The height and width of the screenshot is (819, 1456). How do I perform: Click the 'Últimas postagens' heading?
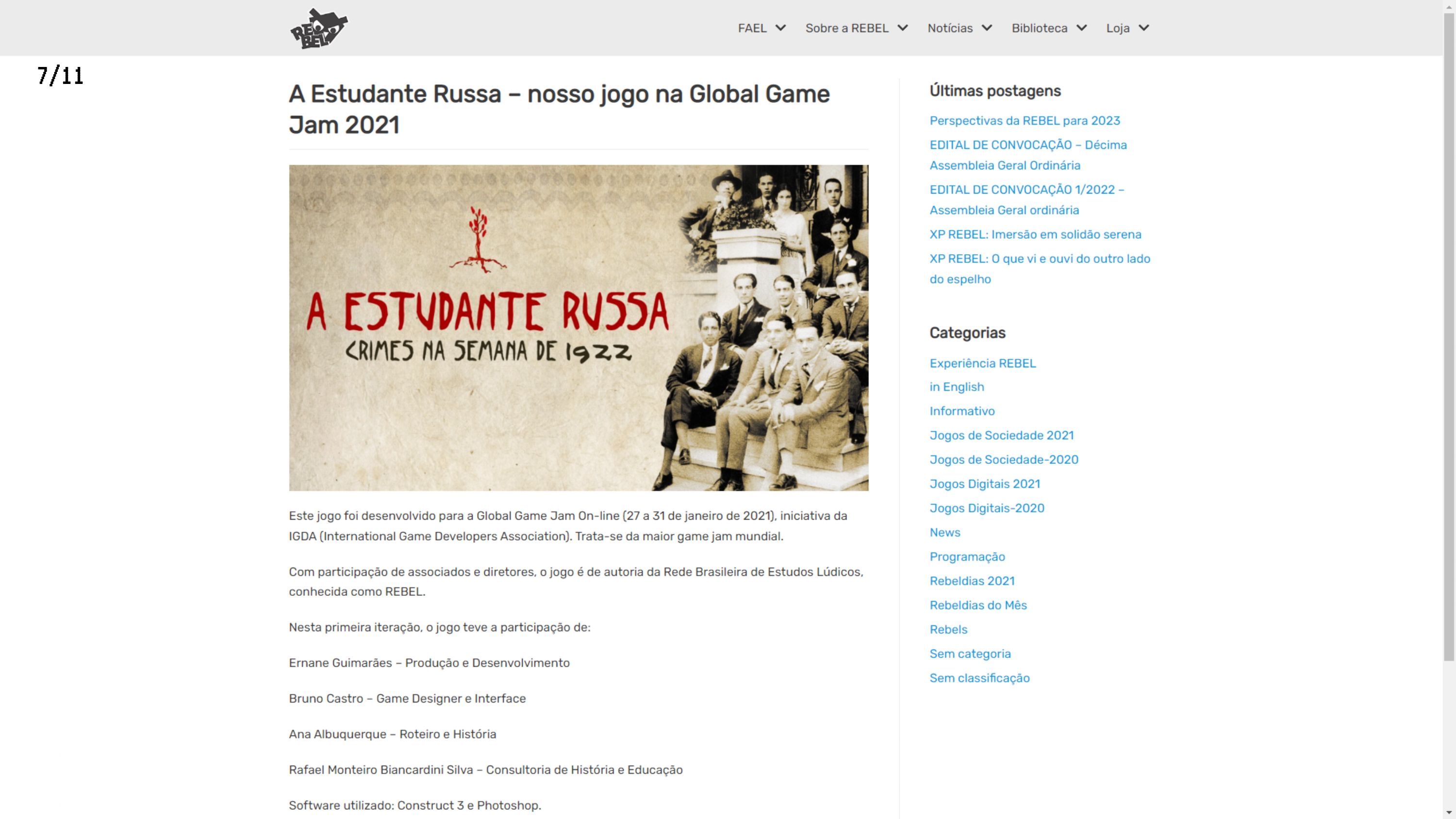[x=995, y=91]
